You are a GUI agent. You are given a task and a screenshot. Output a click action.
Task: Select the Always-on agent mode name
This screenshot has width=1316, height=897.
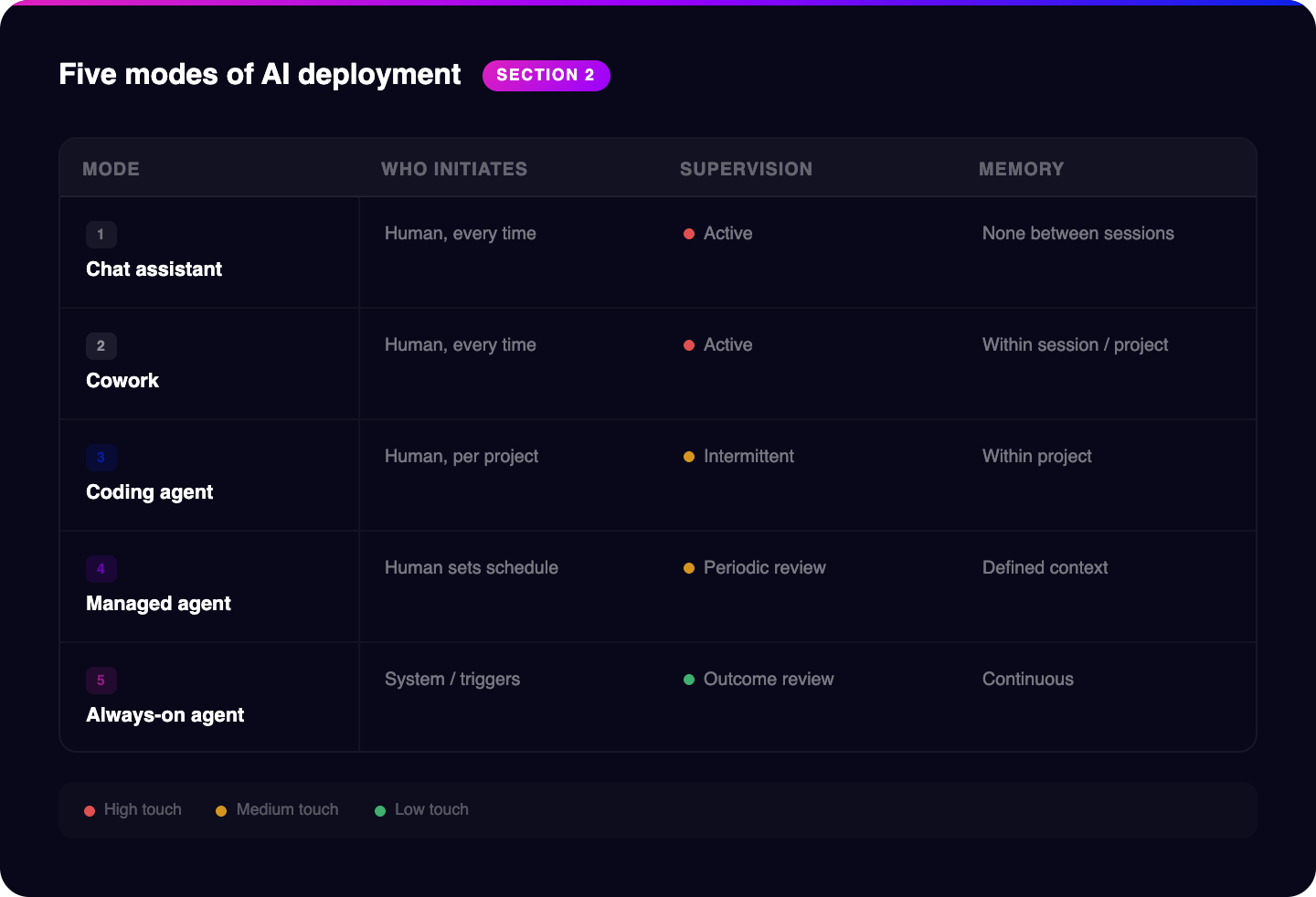click(x=164, y=715)
